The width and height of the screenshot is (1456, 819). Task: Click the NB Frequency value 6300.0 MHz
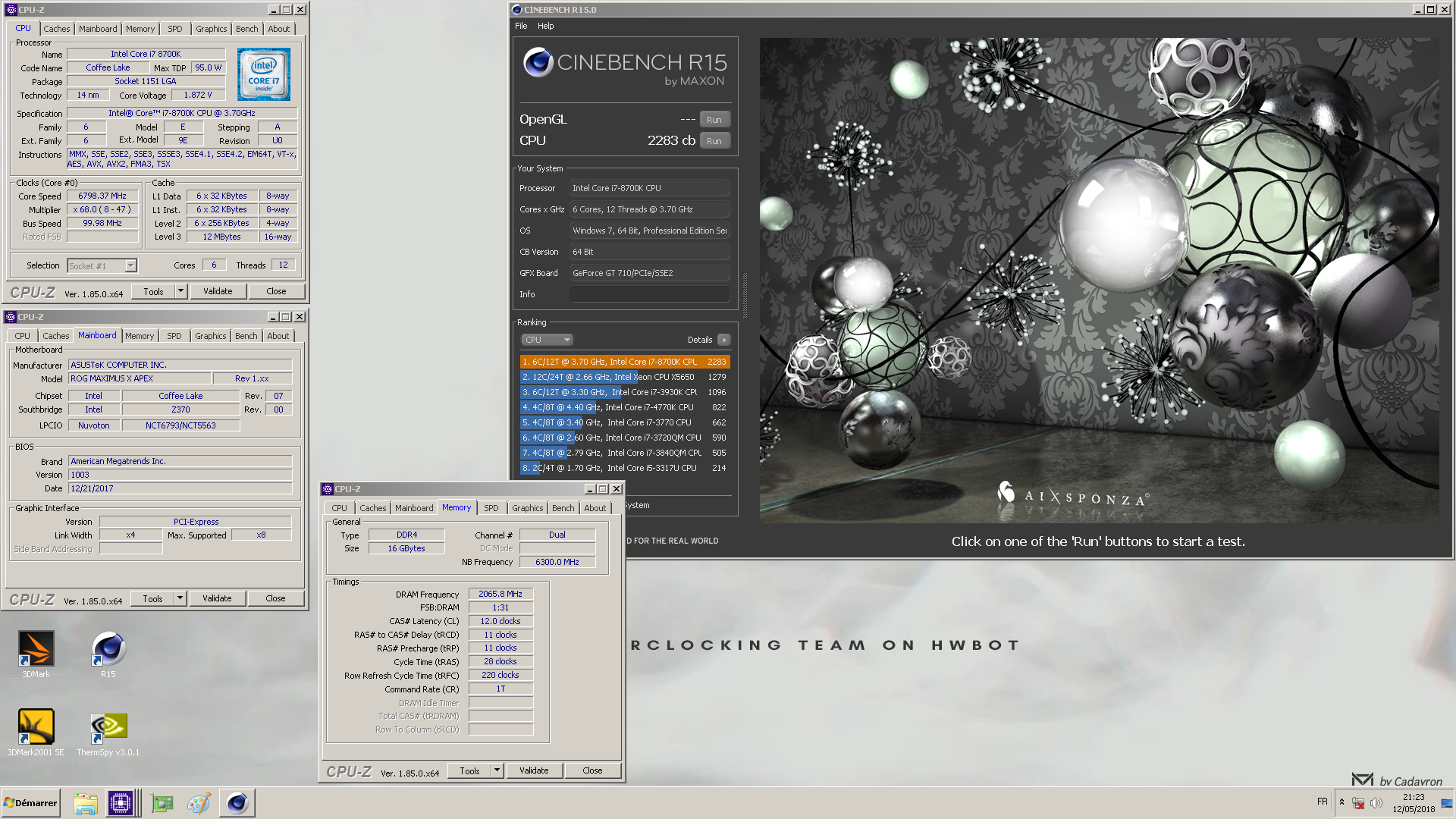557,562
